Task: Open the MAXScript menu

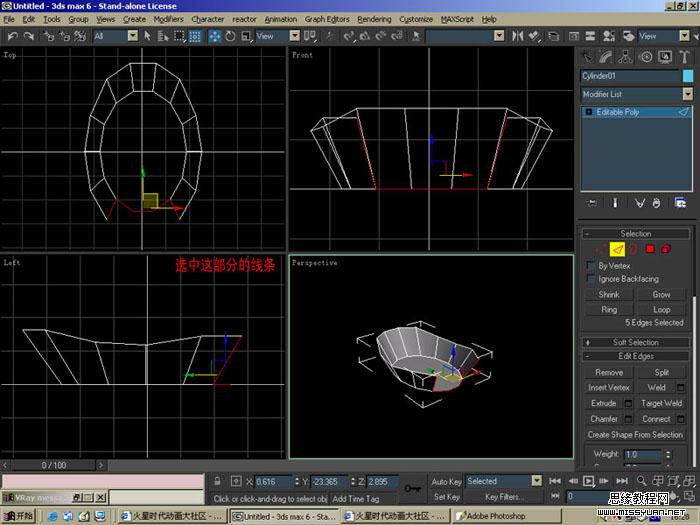Action: pyautogui.click(x=457, y=19)
